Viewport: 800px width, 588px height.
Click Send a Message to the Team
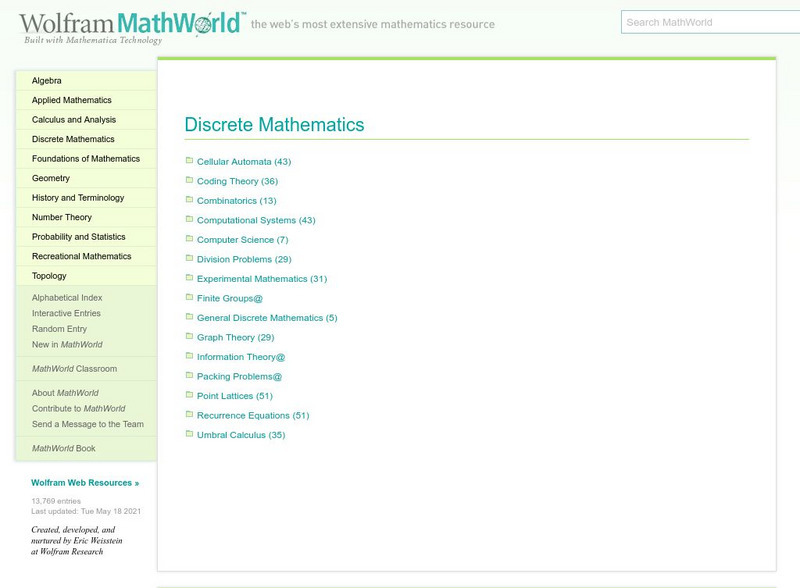[x=88, y=424]
